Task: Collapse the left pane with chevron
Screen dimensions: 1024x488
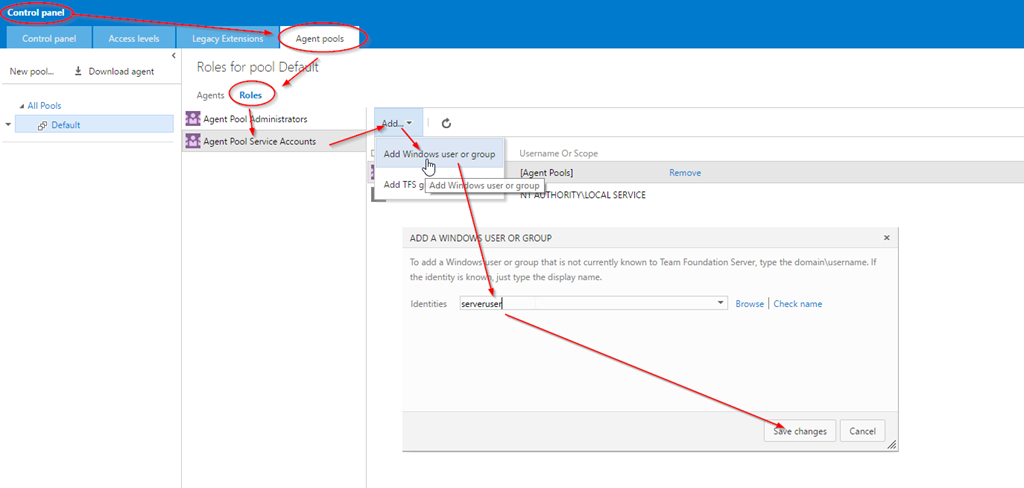Action: tap(174, 56)
